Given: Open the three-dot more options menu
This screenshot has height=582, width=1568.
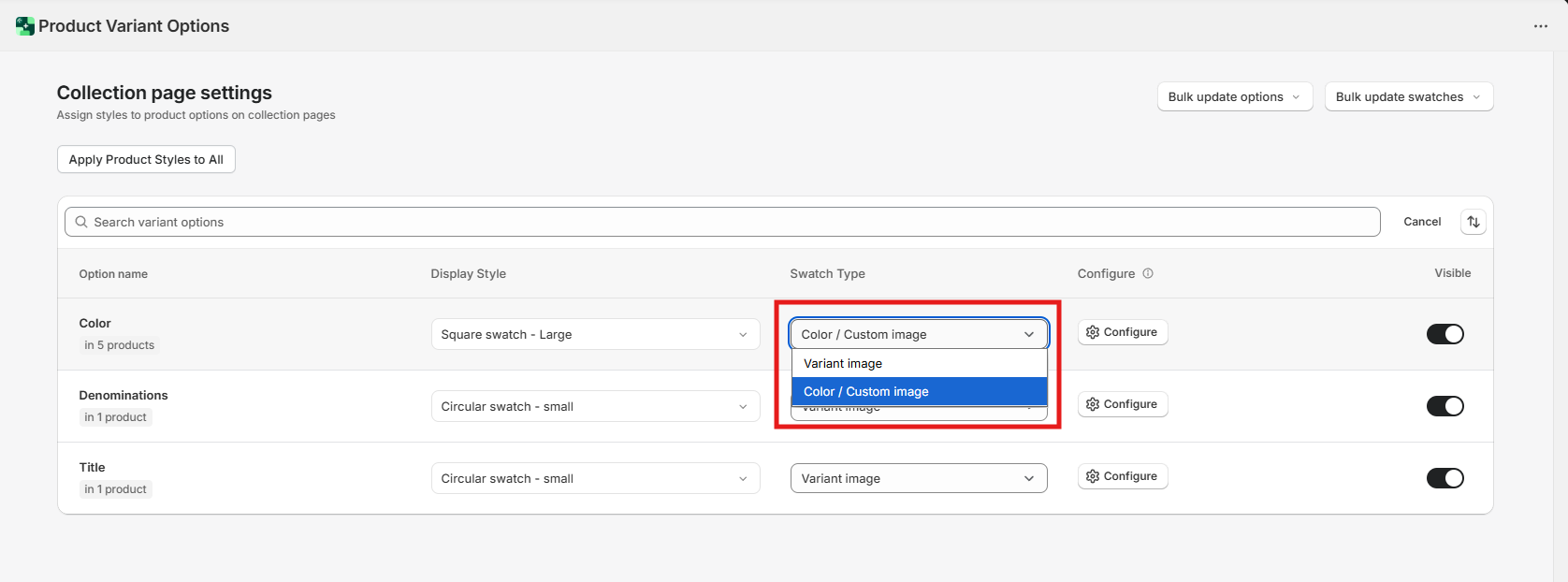Looking at the screenshot, I should (1540, 26).
